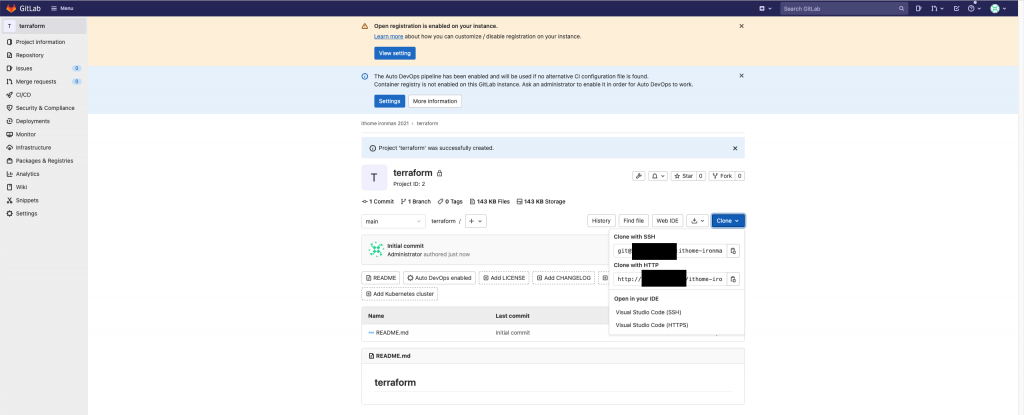Copy the HTTP clone URL
Screen dimensions: 1024x415
coord(733,279)
